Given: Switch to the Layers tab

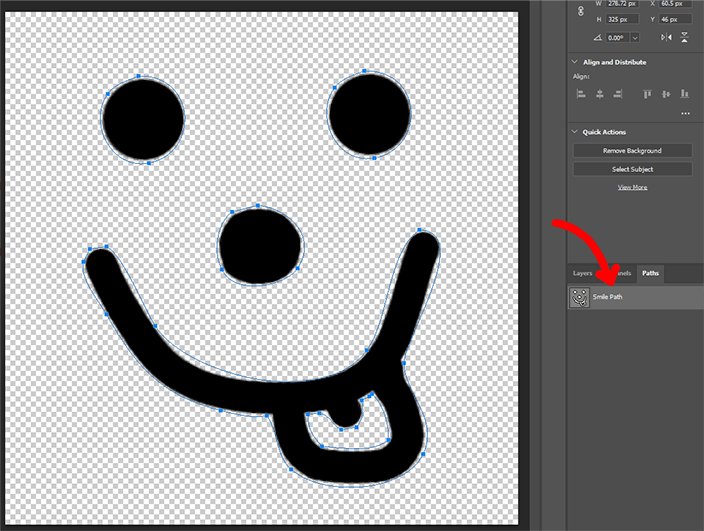Looking at the screenshot, I should pos(582,273).
